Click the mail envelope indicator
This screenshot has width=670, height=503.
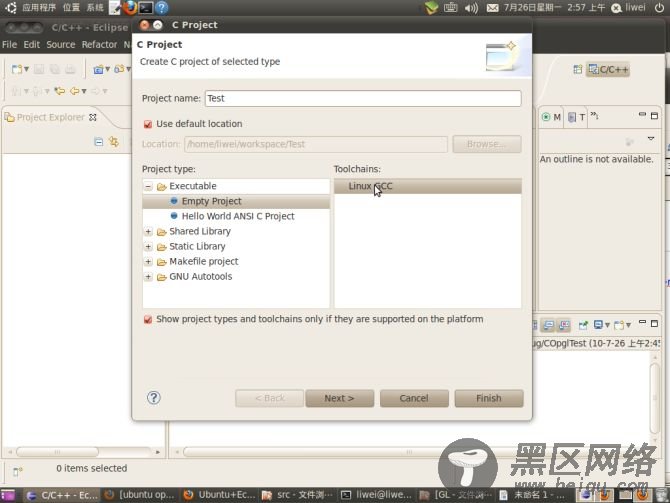492,8
